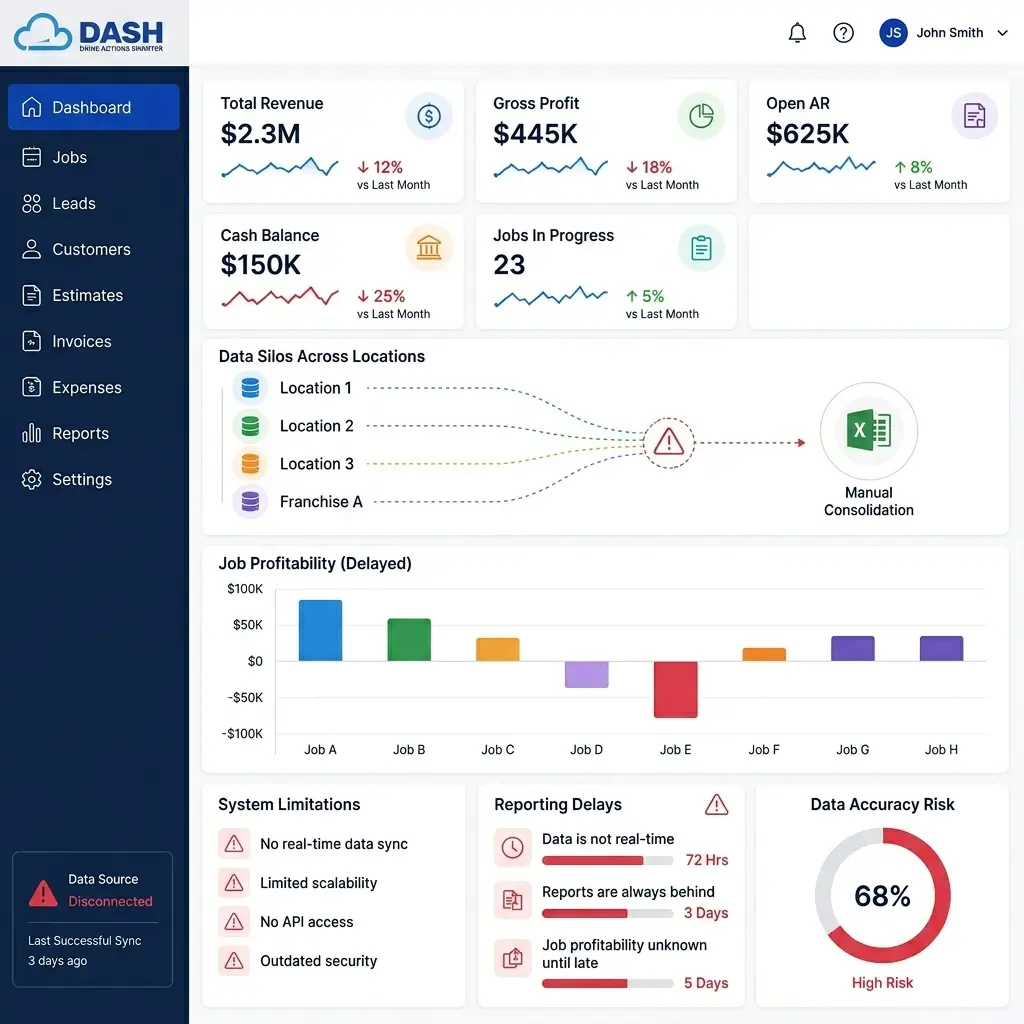Click the Location 3 orange database icon
This screenshot has height=1024, width=1024.
(250, 464)
